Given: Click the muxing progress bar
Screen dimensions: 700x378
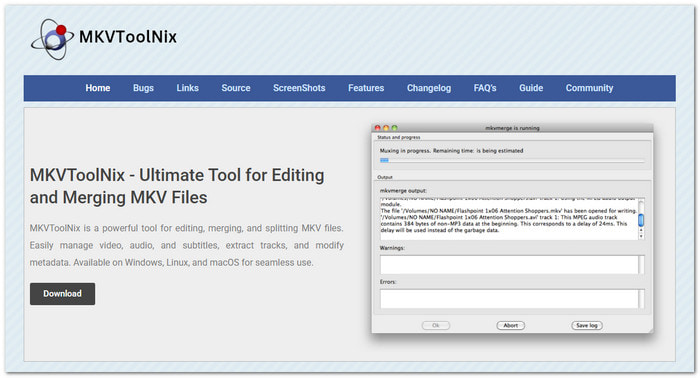Looking at the screenshot, I should pos(512,160).
